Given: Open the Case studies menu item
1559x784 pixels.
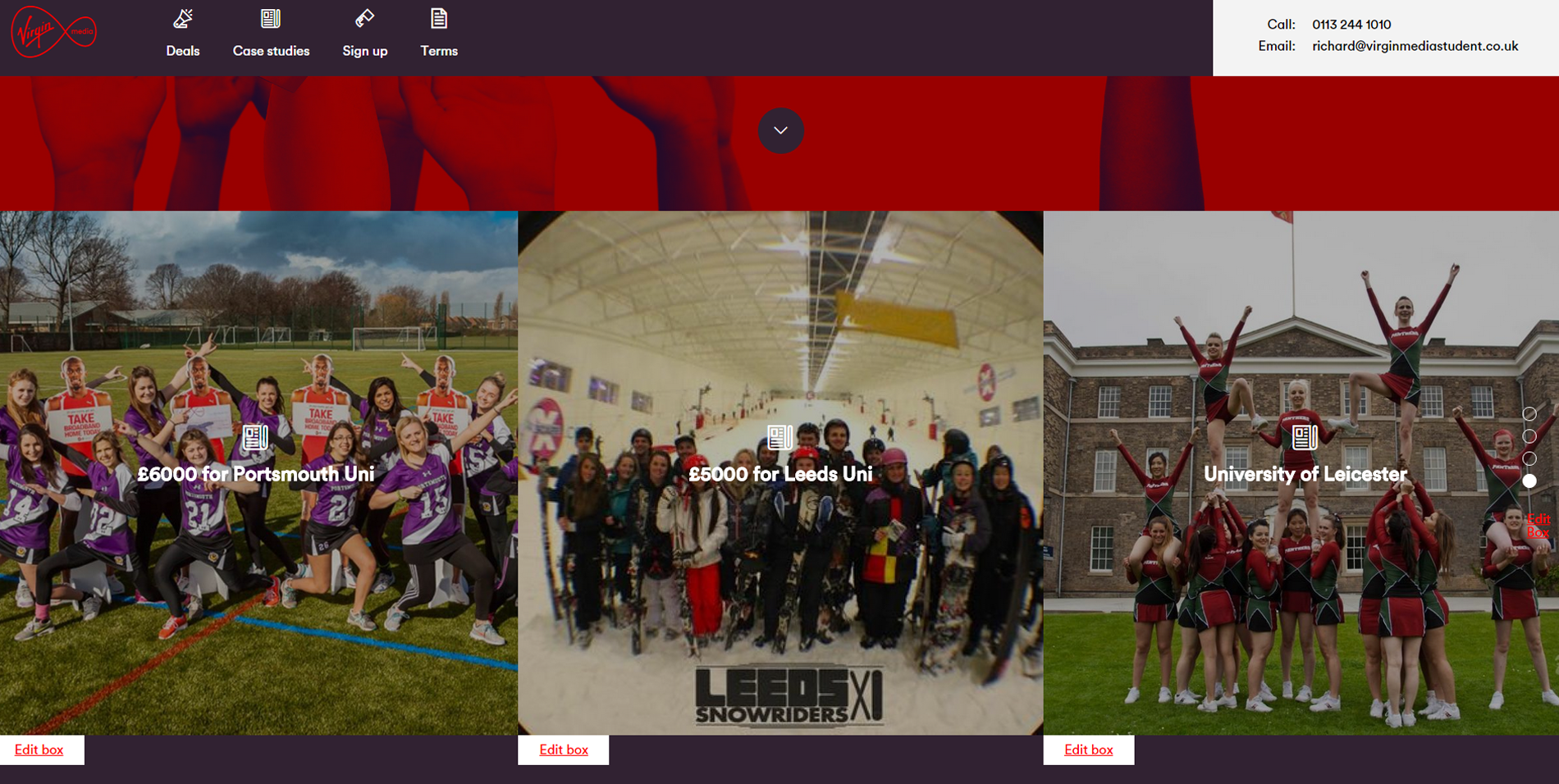Looking at the screenshot, I should pos(271,51).
